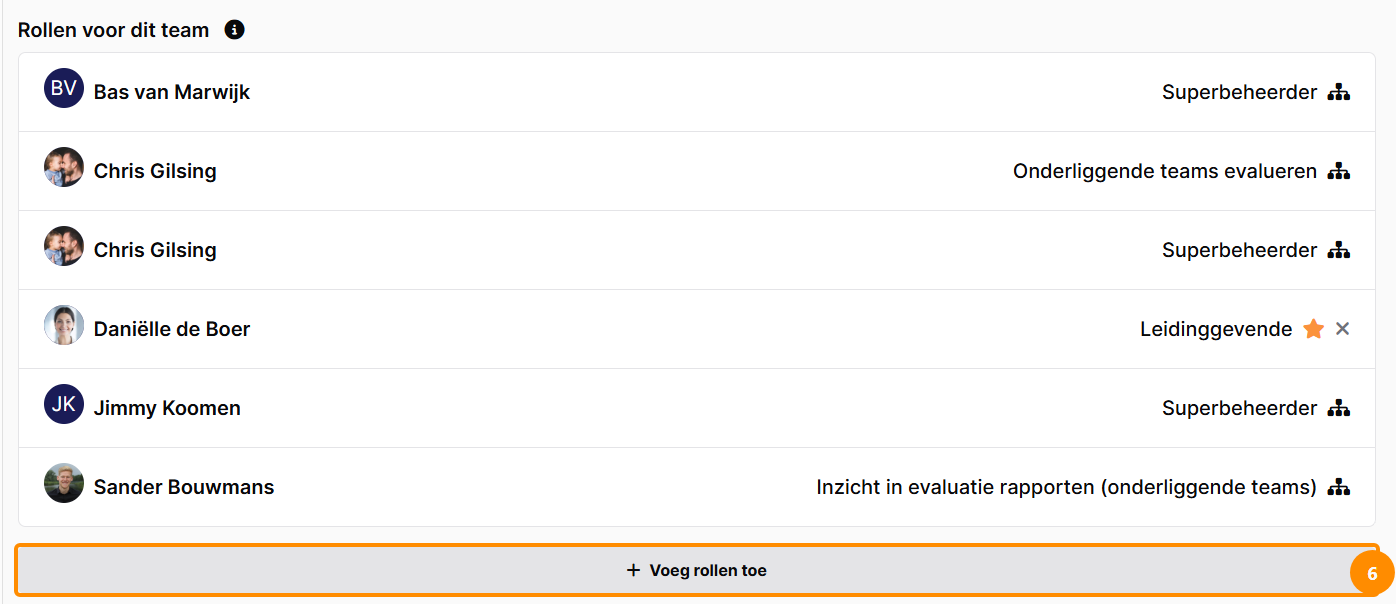Remove Daniëlle de Boer's Leidinggevende role
1396x604 pixels.
point(1342,329)
